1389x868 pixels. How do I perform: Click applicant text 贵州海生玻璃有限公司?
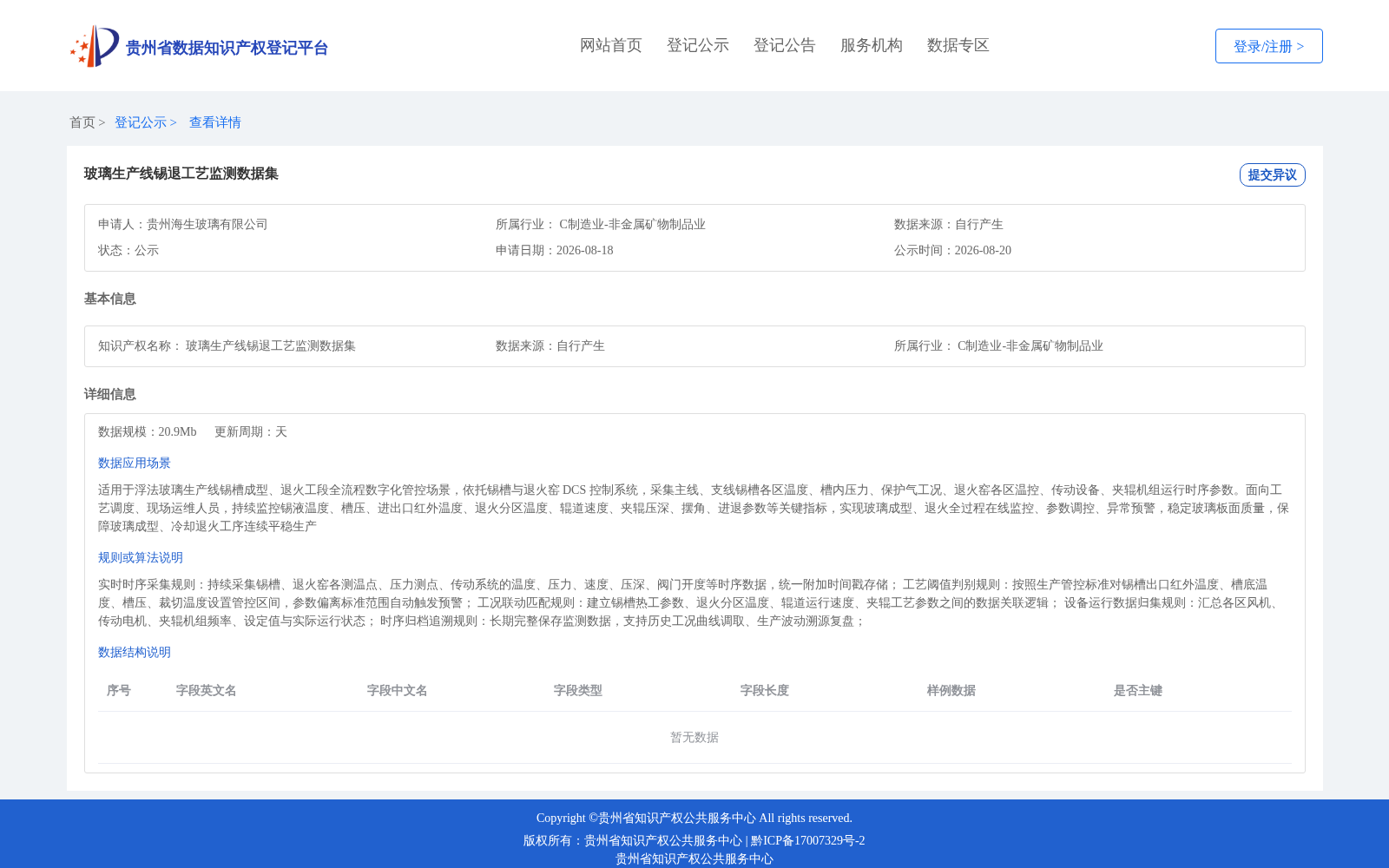pos(207,224)
